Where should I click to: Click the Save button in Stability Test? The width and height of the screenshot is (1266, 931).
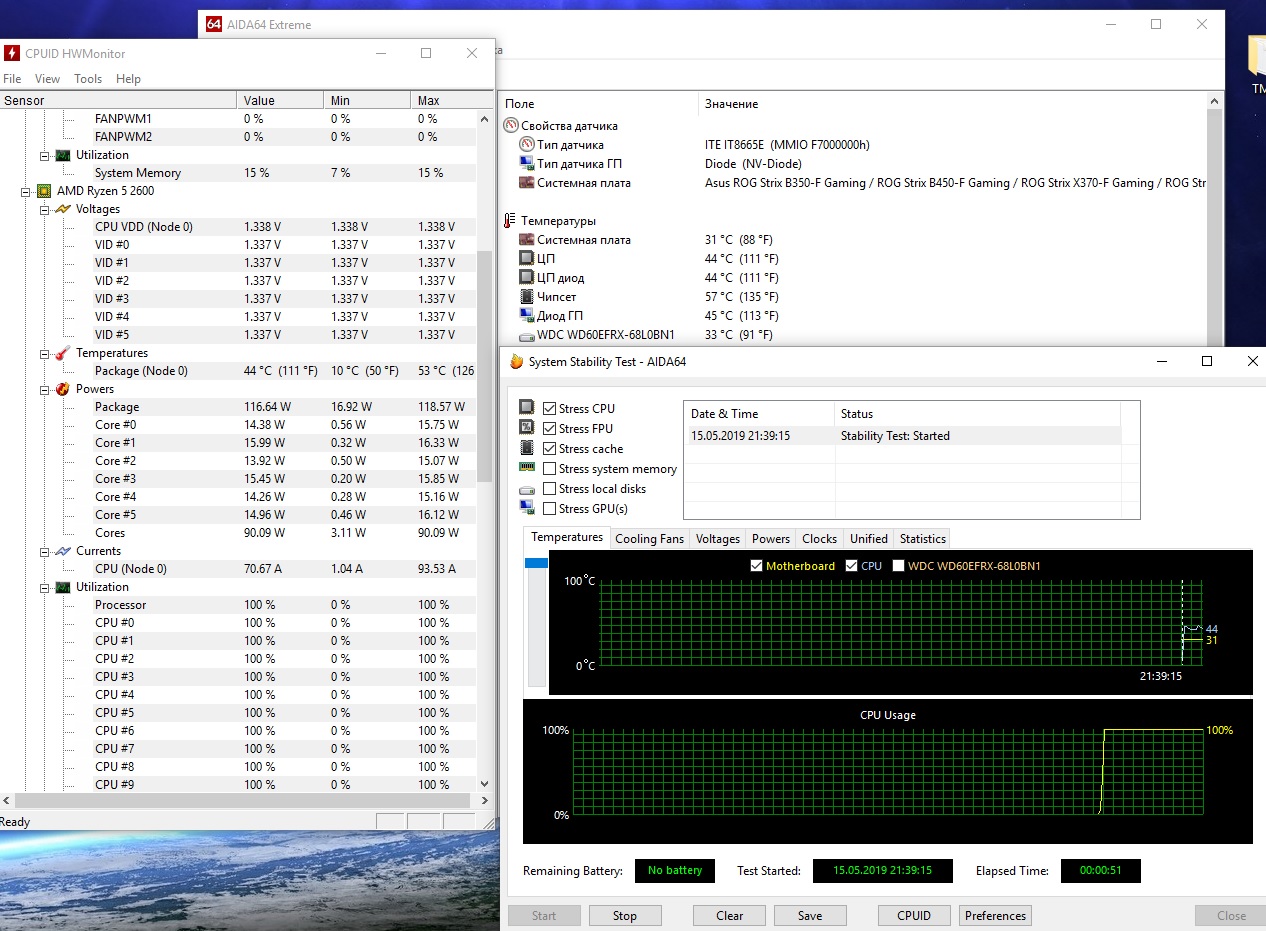(810, 915)
